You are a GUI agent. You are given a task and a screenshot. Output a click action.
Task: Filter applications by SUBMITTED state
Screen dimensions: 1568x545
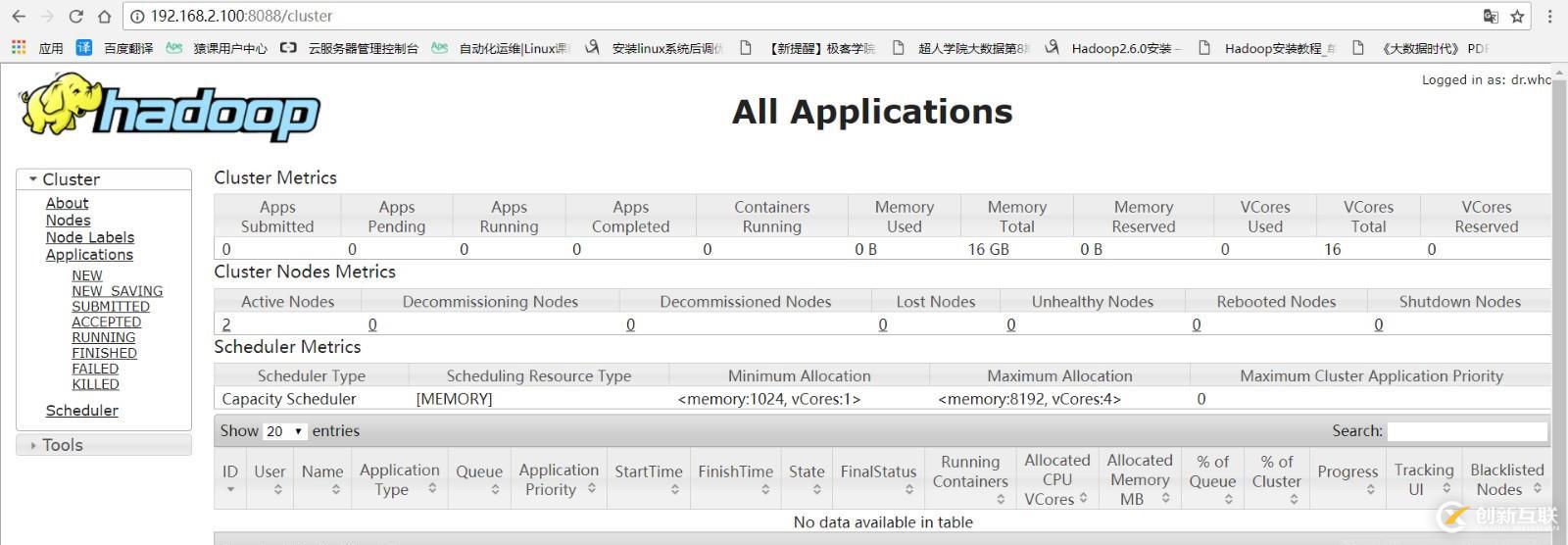point(111,307)
